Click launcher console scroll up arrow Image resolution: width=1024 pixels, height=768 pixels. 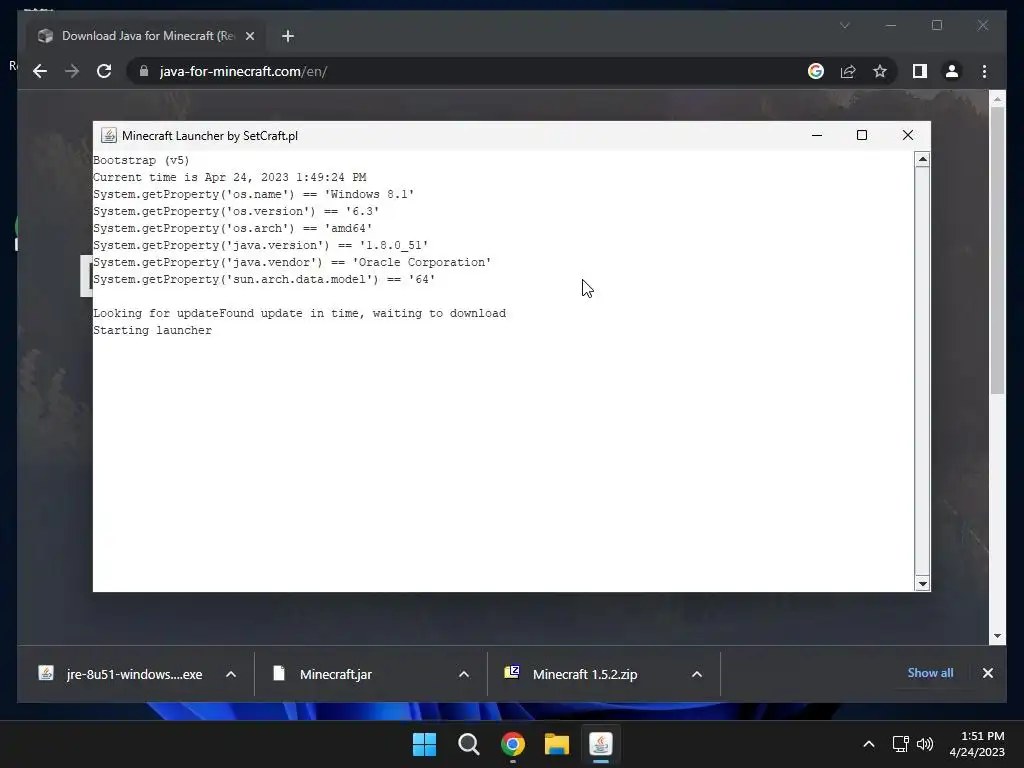tap(922, 159)
